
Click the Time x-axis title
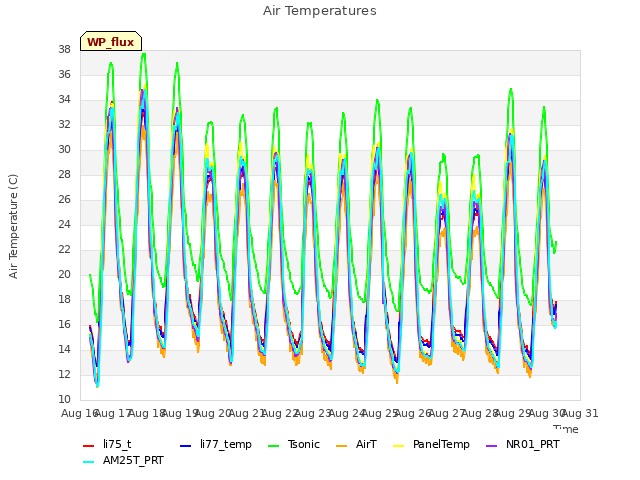566,429
